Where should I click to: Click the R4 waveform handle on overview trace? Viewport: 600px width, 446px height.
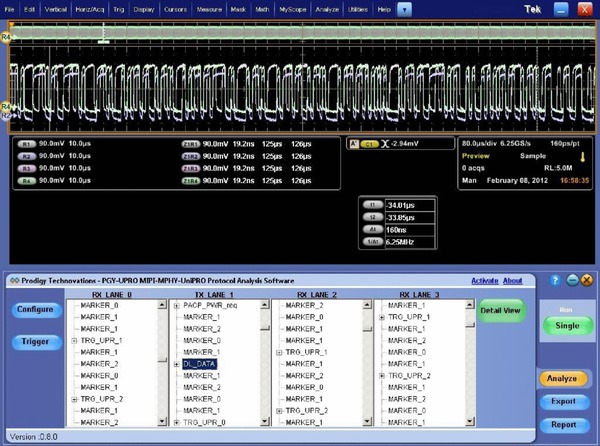5,37
